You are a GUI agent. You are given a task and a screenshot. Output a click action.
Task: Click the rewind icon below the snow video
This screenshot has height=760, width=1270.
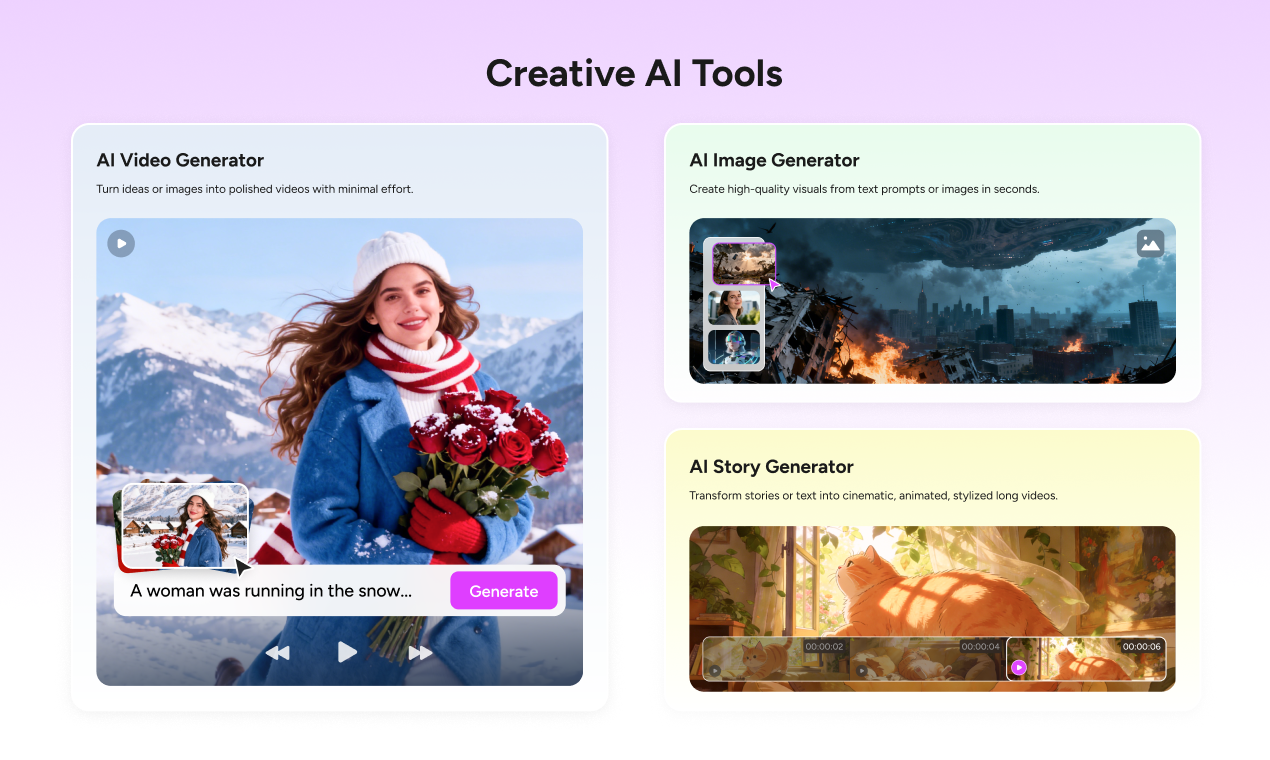point(277,652)
